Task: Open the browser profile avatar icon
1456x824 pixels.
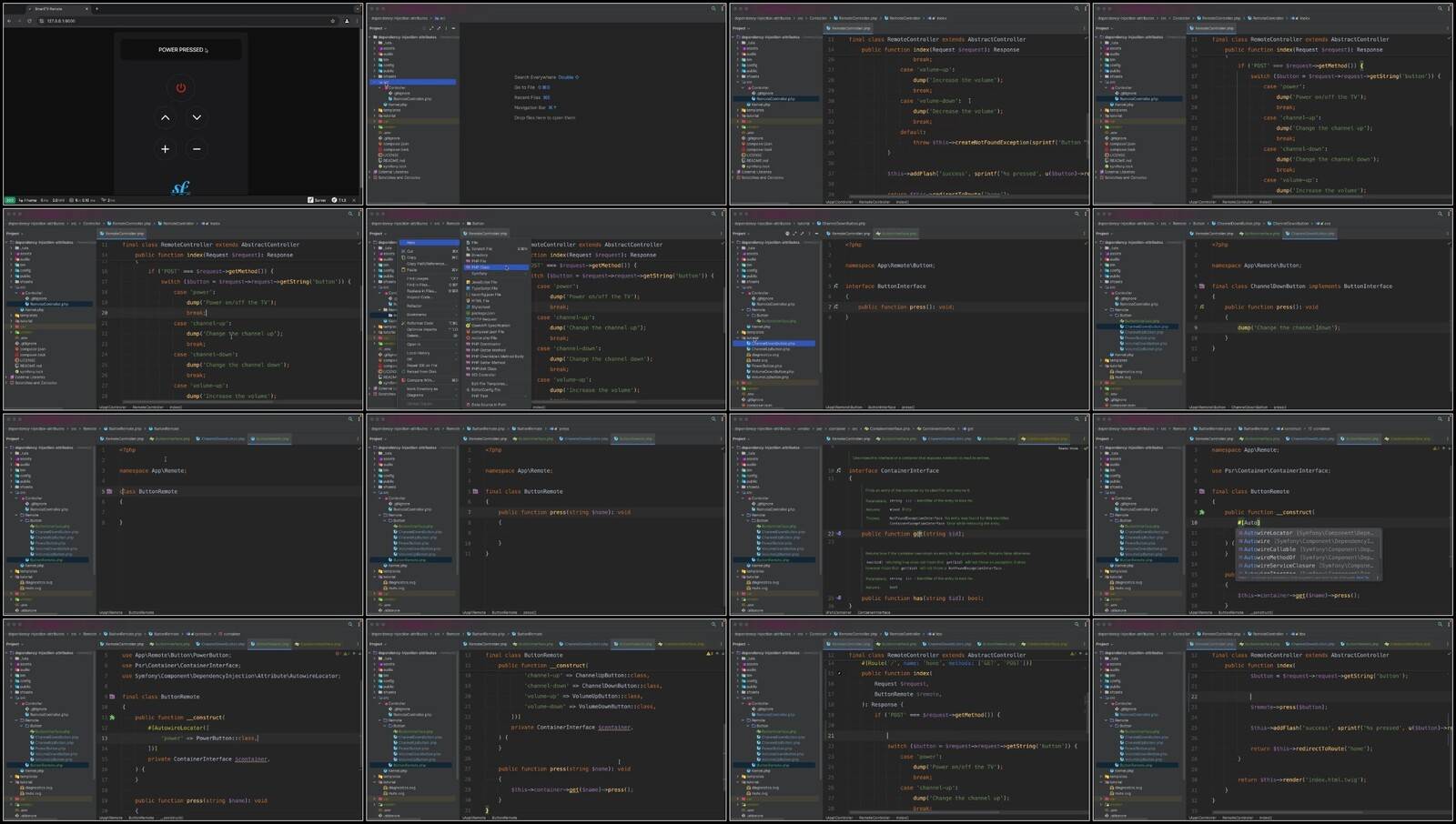Action: tap(347, 20)
